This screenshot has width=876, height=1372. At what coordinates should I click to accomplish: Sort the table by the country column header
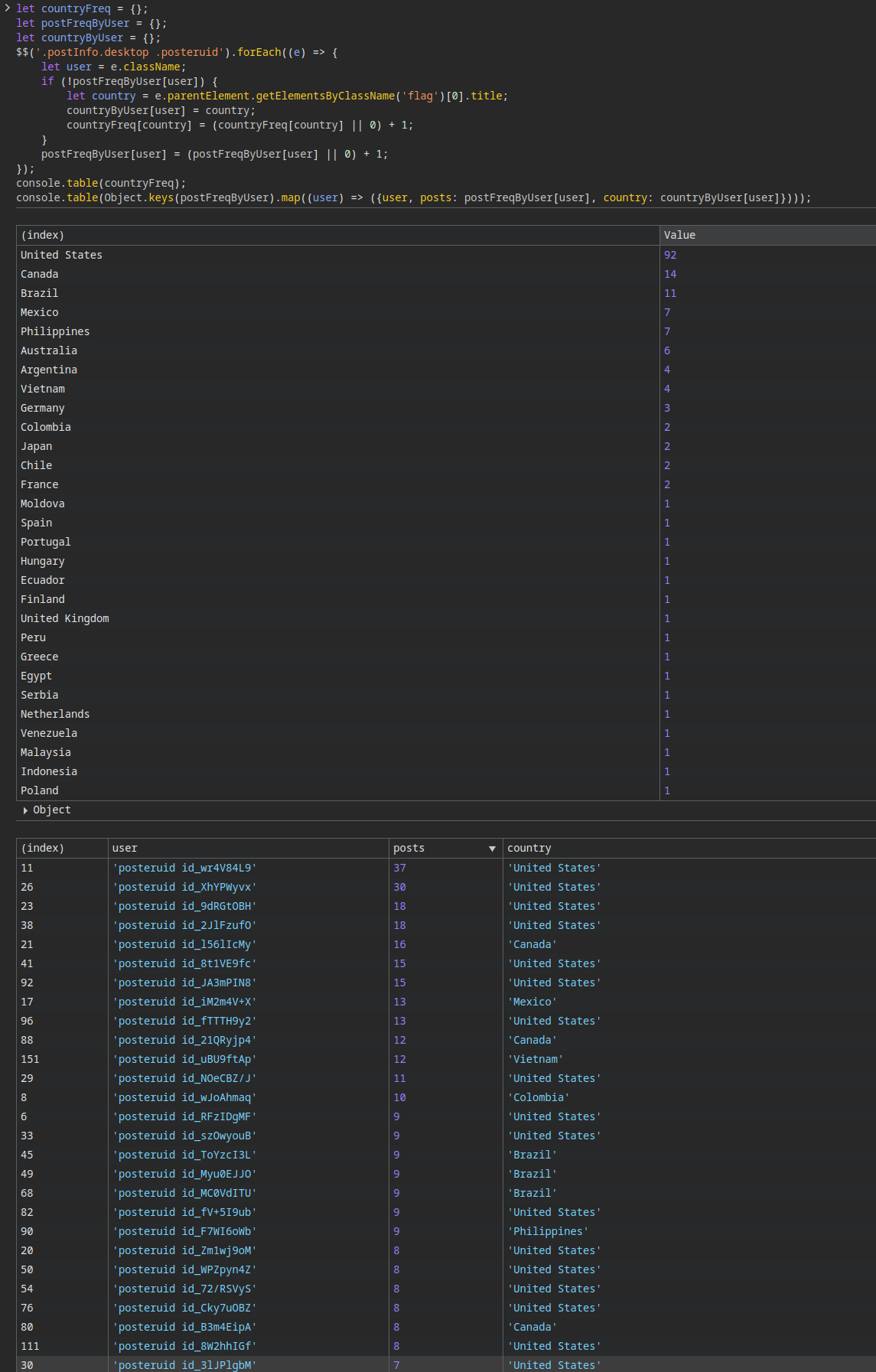[529, 849]
